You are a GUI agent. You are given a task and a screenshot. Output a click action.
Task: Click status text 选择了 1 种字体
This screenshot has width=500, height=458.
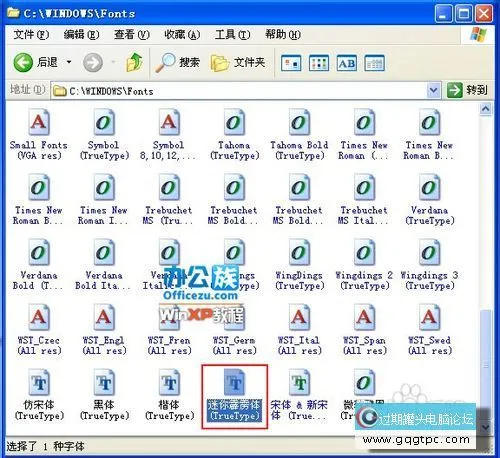(x=45, y=446)
